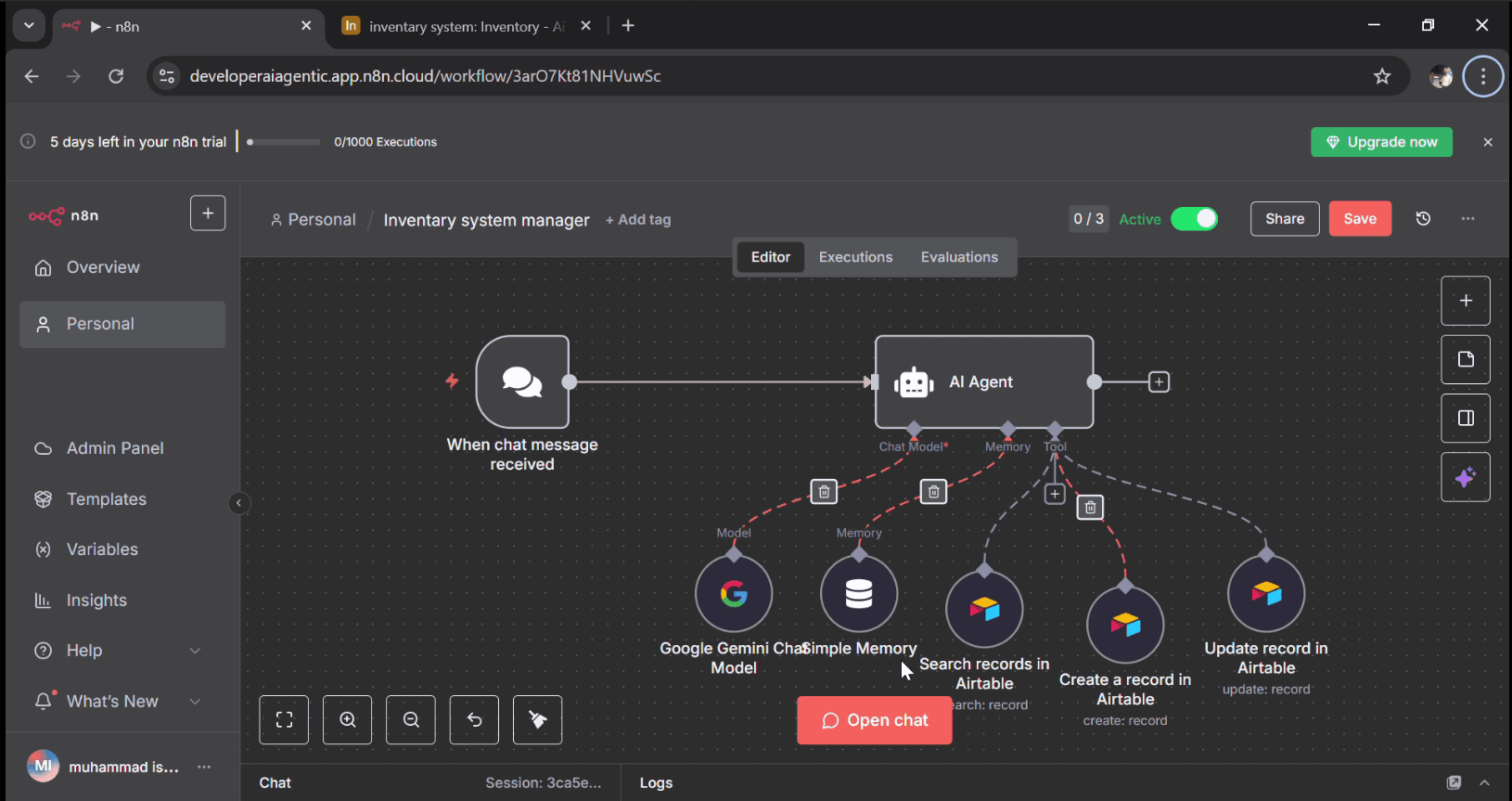Screen dimensions: 1512x801
Task: Delete the Memory connection
Action: pos(933,491)
